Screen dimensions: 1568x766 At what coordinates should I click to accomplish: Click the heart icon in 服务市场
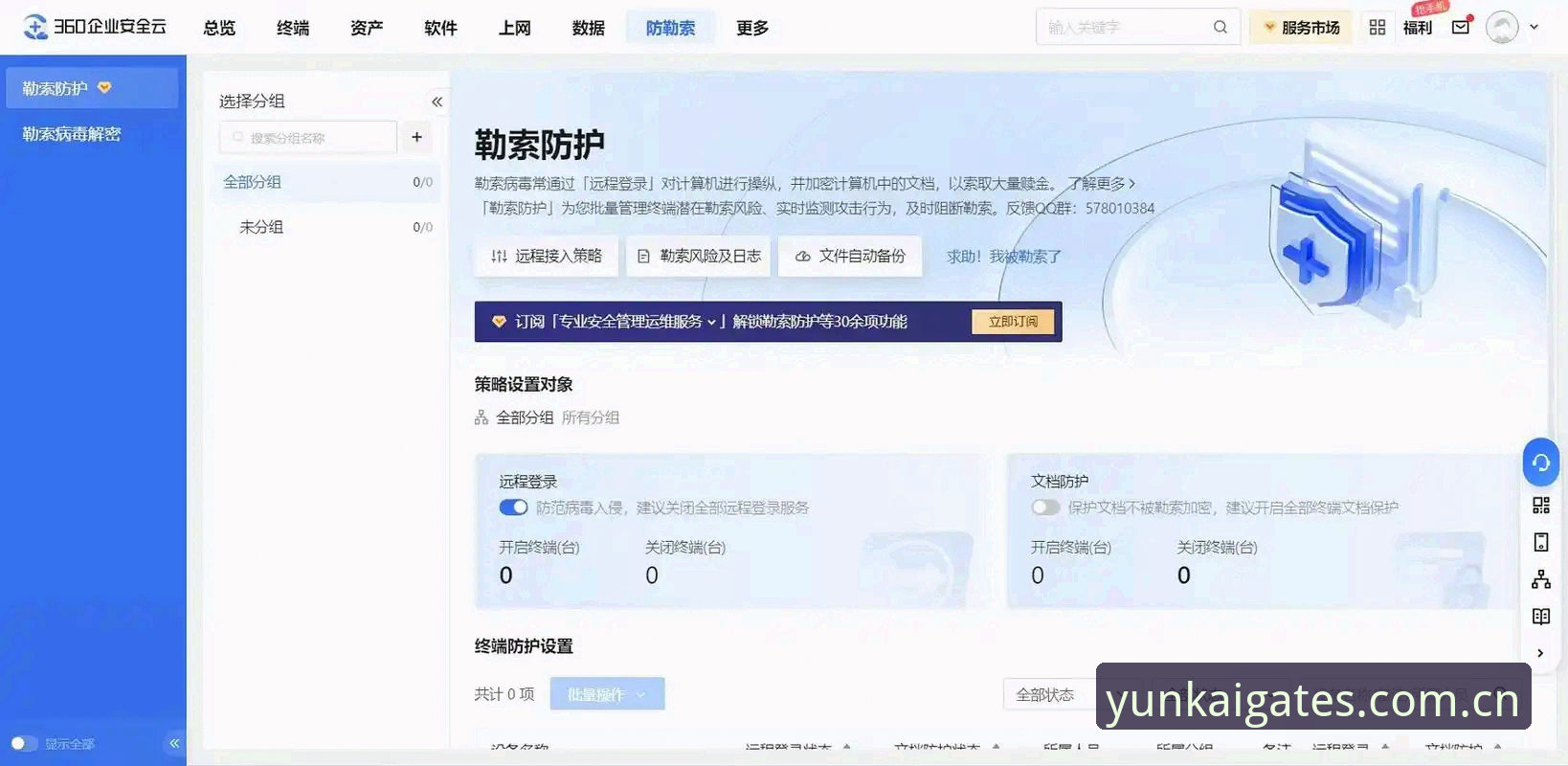(1269, 27)
